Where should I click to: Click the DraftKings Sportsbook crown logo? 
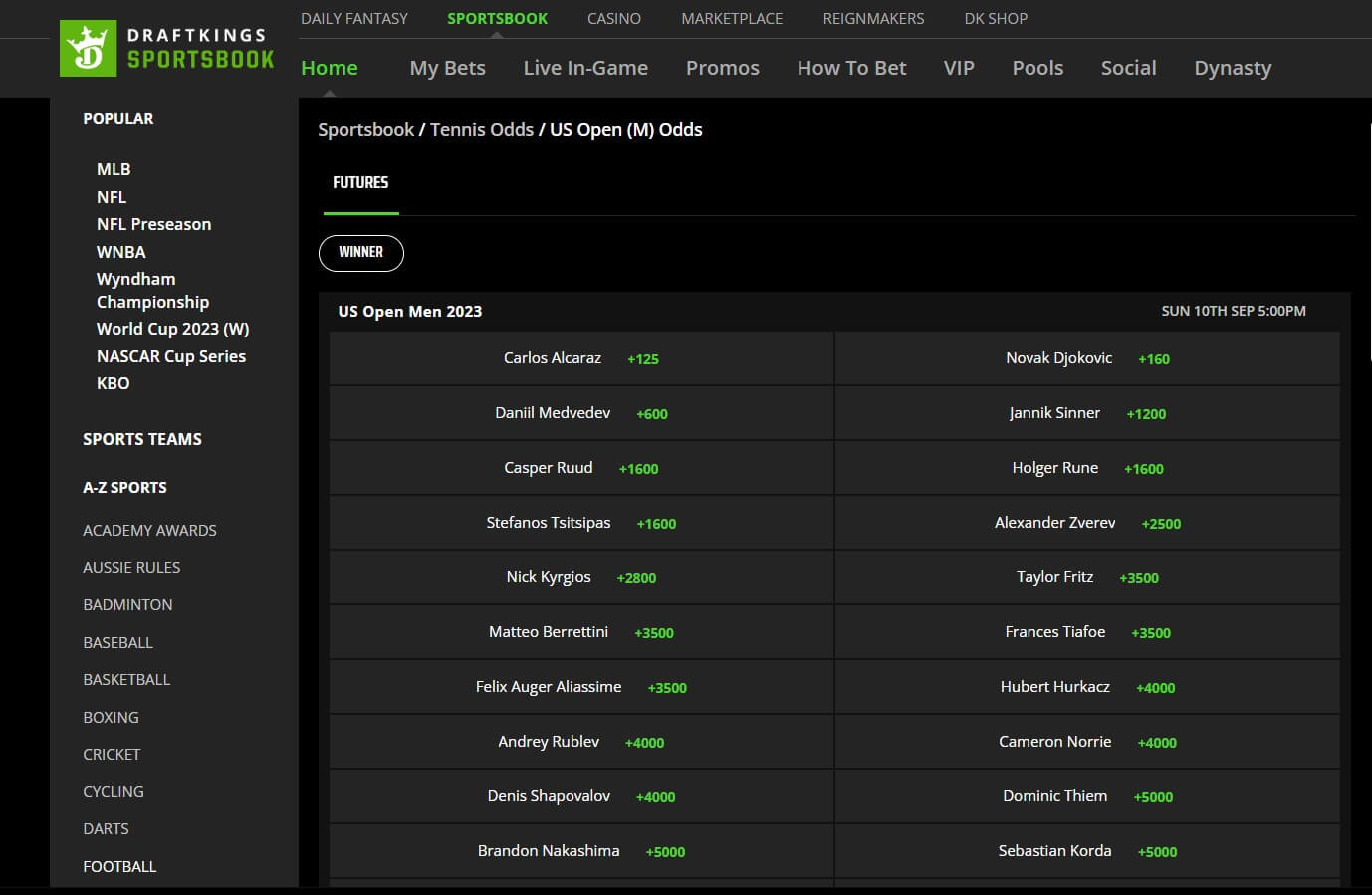click(x=88, y=48)
